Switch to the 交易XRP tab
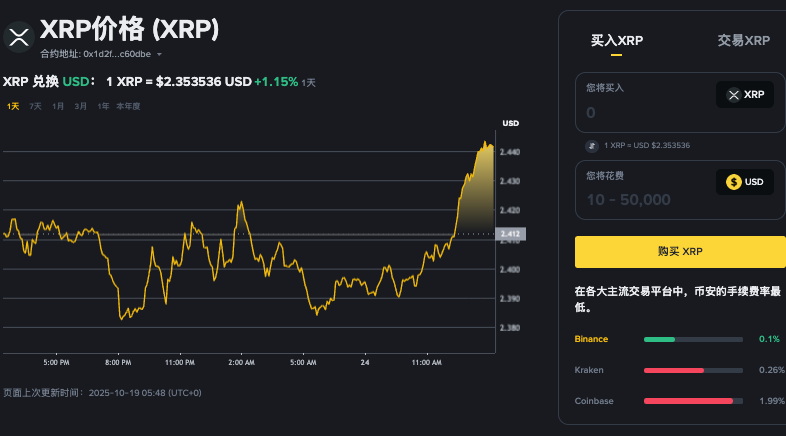Image resolution: width=786 pixels, height=436 pixels. click(743, 41)
